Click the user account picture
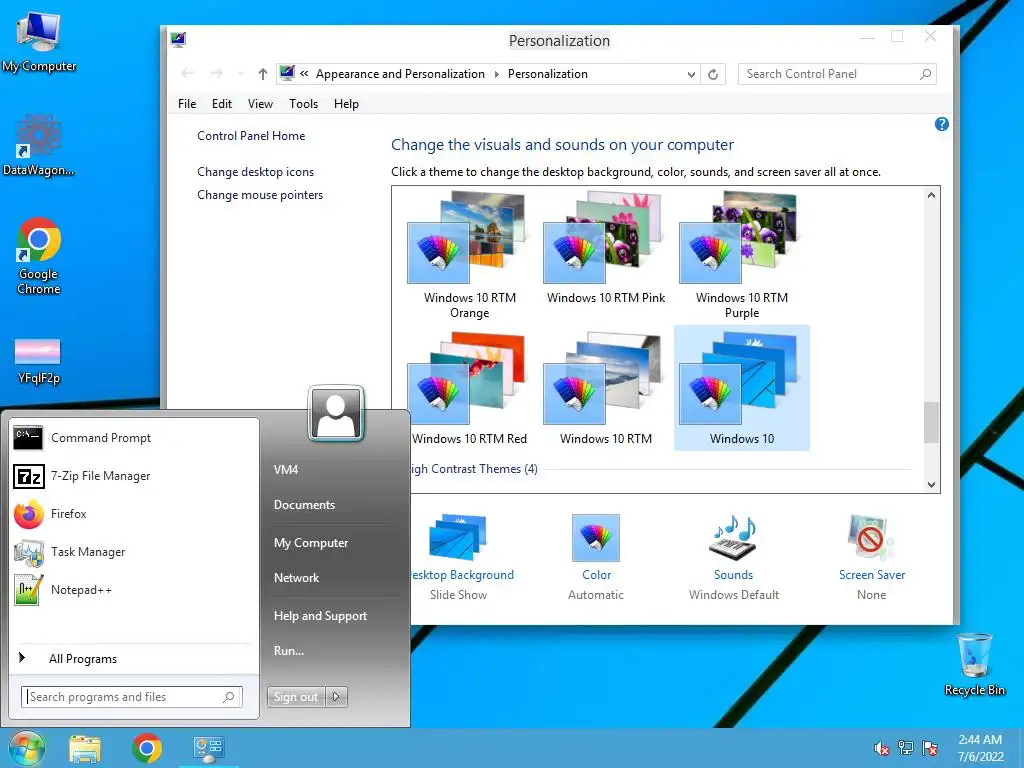The image size is (1024, 768). coord(336,413)
